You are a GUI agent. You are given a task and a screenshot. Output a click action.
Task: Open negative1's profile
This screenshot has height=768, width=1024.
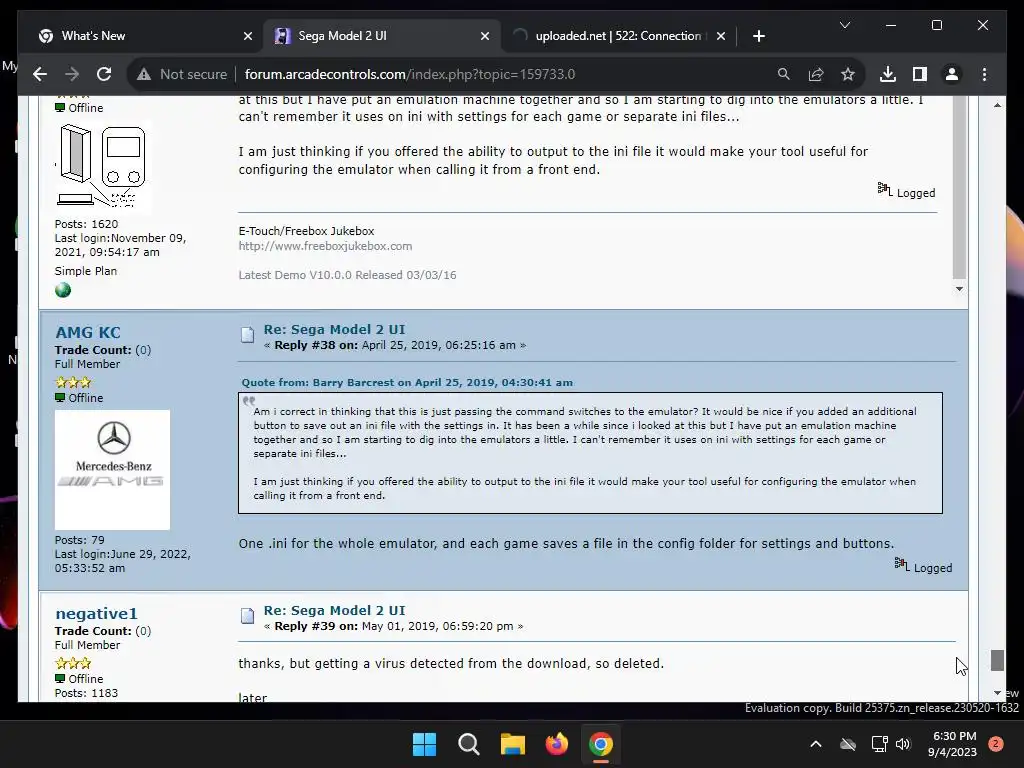click(x=96, y=614)
